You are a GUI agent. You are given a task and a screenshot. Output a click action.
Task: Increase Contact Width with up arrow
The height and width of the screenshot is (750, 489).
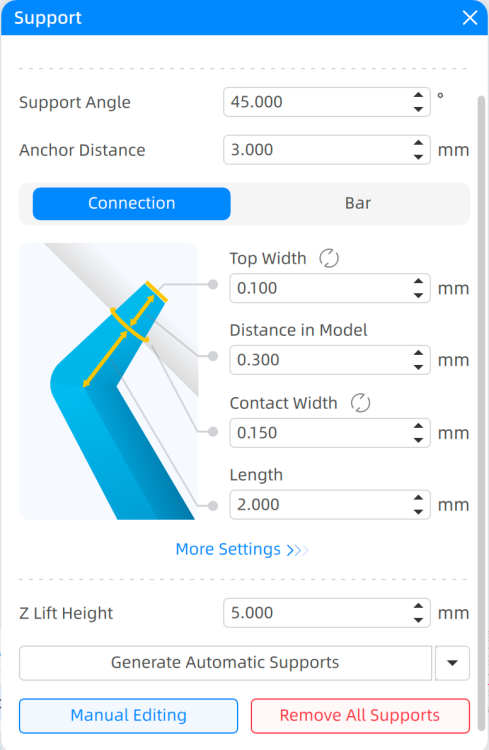pyautogui.click(x=418, y=426)
